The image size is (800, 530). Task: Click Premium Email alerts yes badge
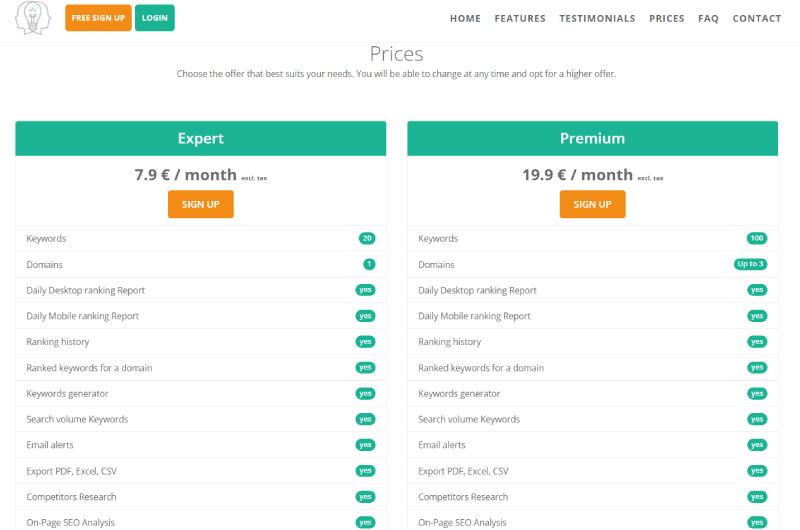tap(757, 445)
